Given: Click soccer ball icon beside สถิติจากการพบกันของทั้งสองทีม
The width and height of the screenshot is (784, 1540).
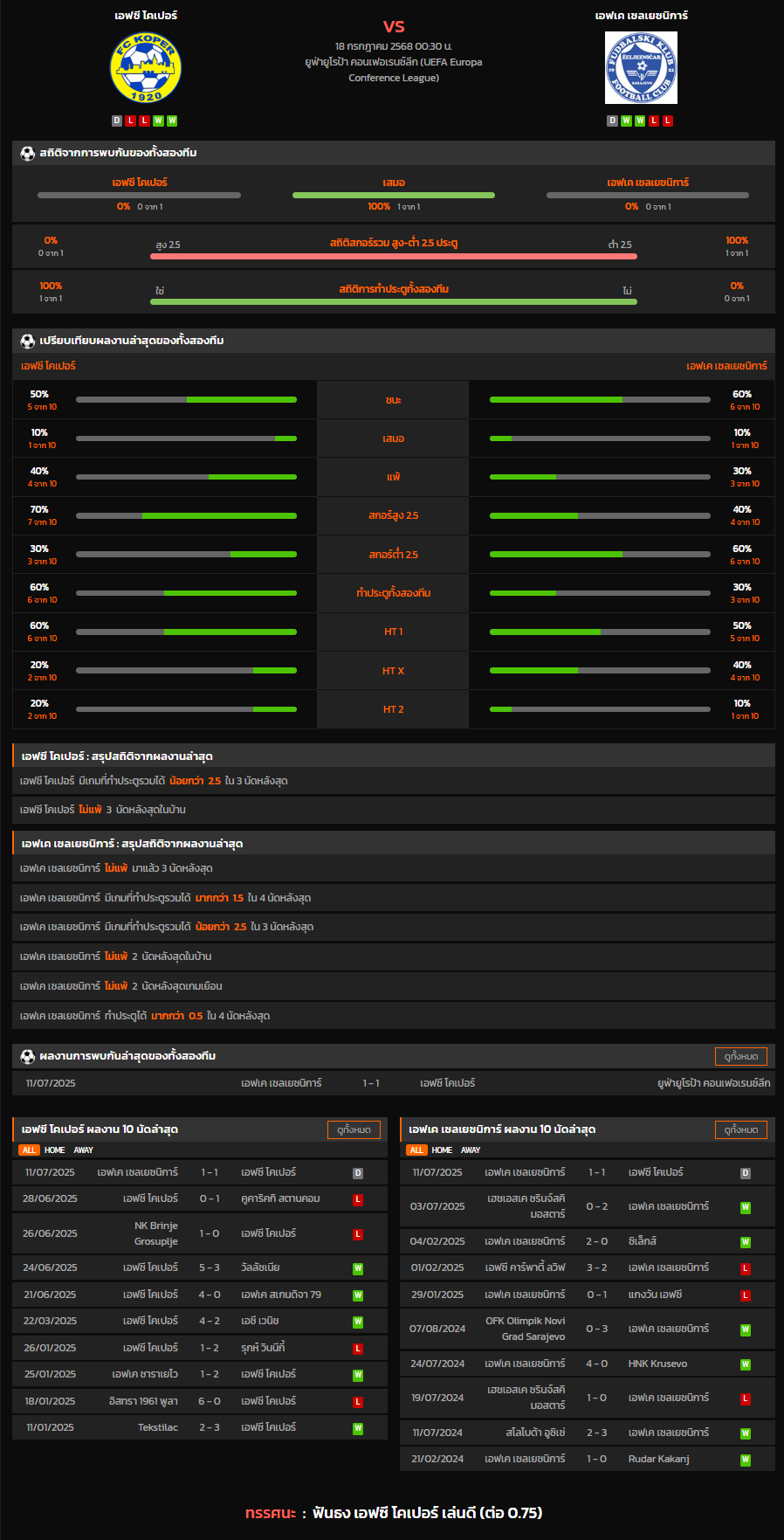Looking at the screenshot, I should (28, 153).
